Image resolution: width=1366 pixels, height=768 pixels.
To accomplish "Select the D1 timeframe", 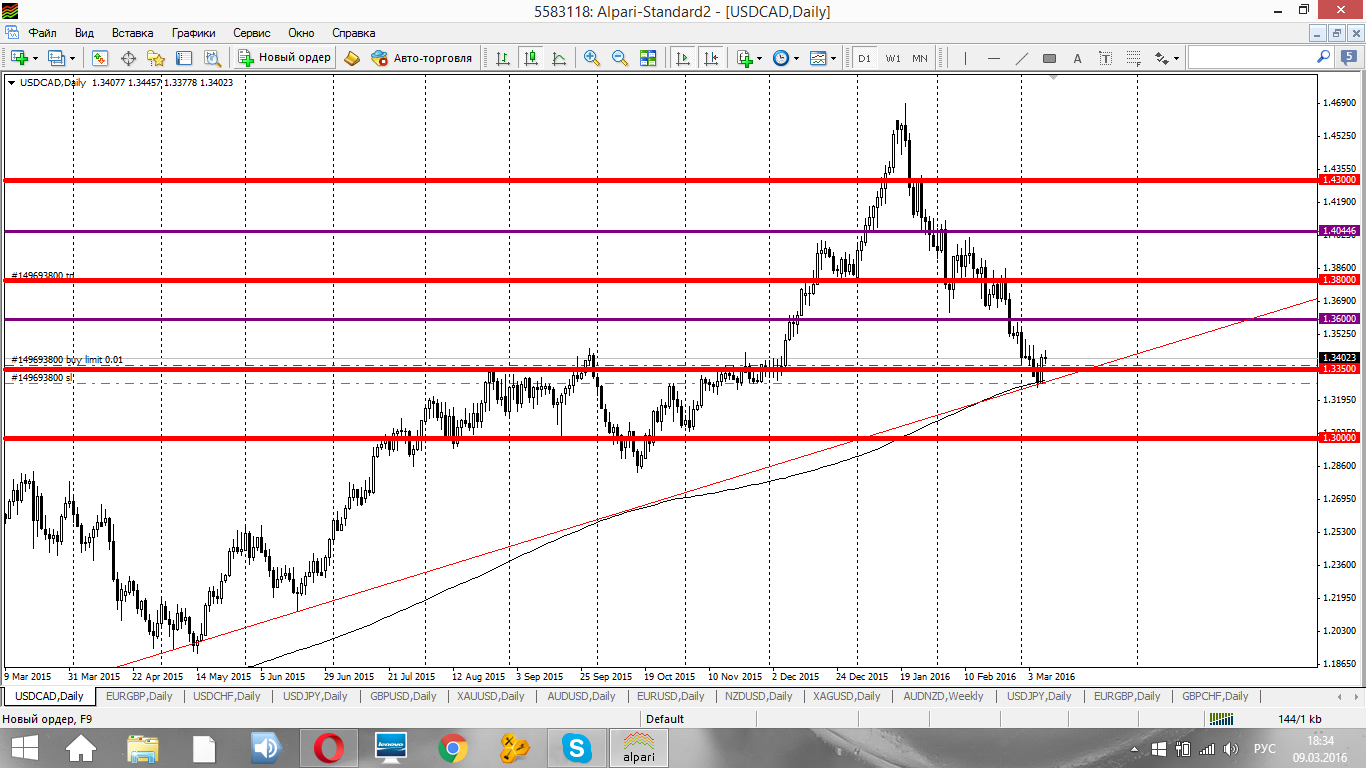I will (864, 58).
